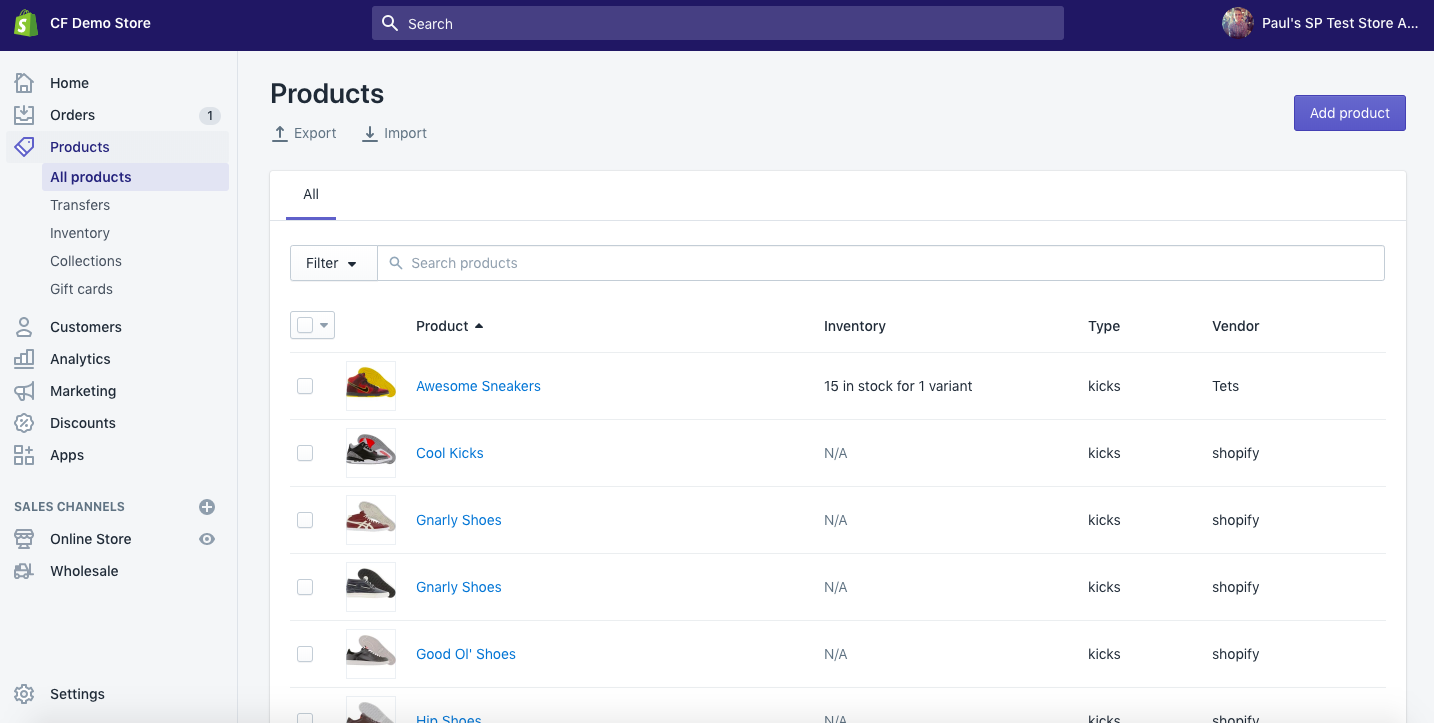Click the Vendor column header
This screenshot has width=1434, height=723.
coord(1236,326)
